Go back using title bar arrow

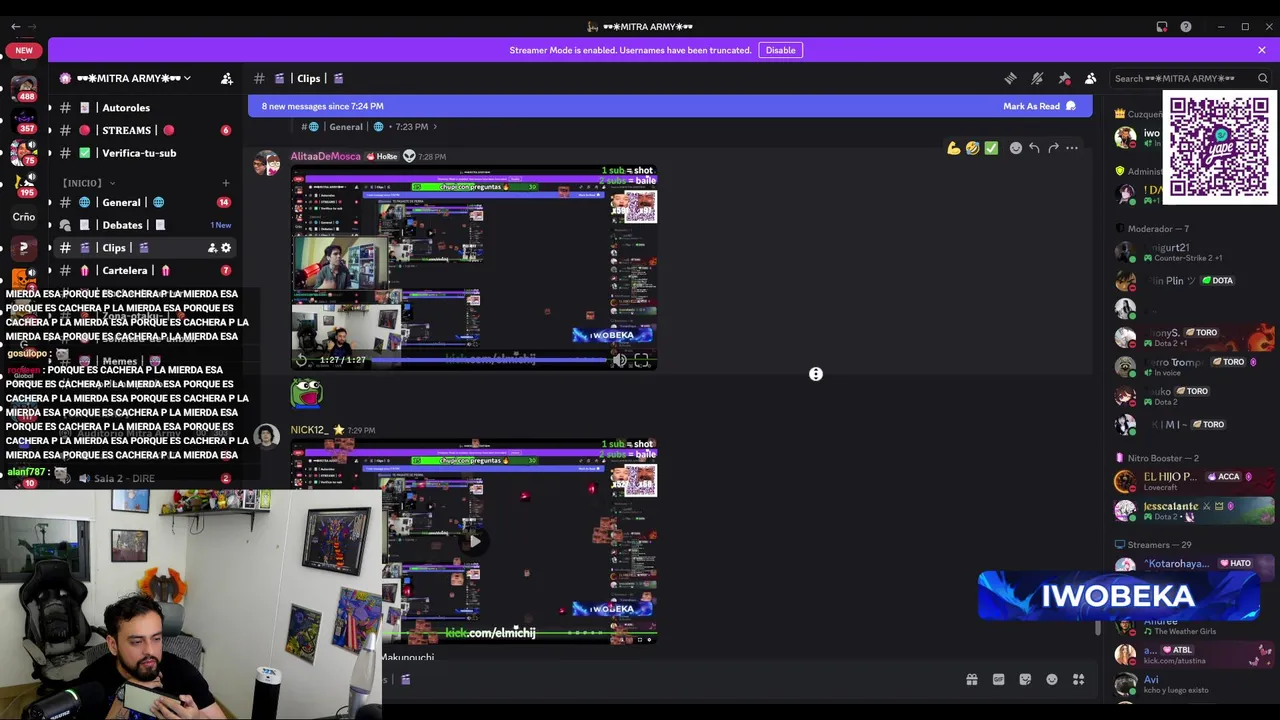pyautogui.click(x=15, y=26)
